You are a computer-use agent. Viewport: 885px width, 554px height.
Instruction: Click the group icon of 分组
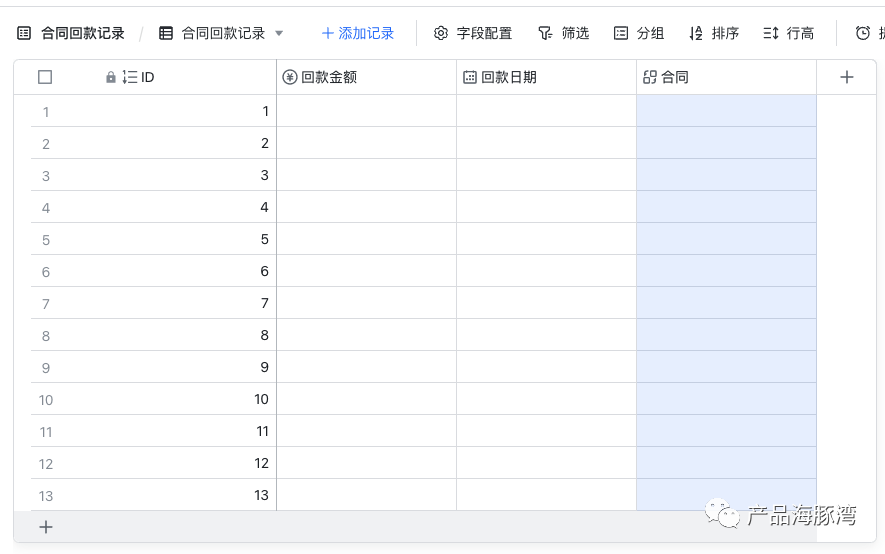tap(621, 33)
